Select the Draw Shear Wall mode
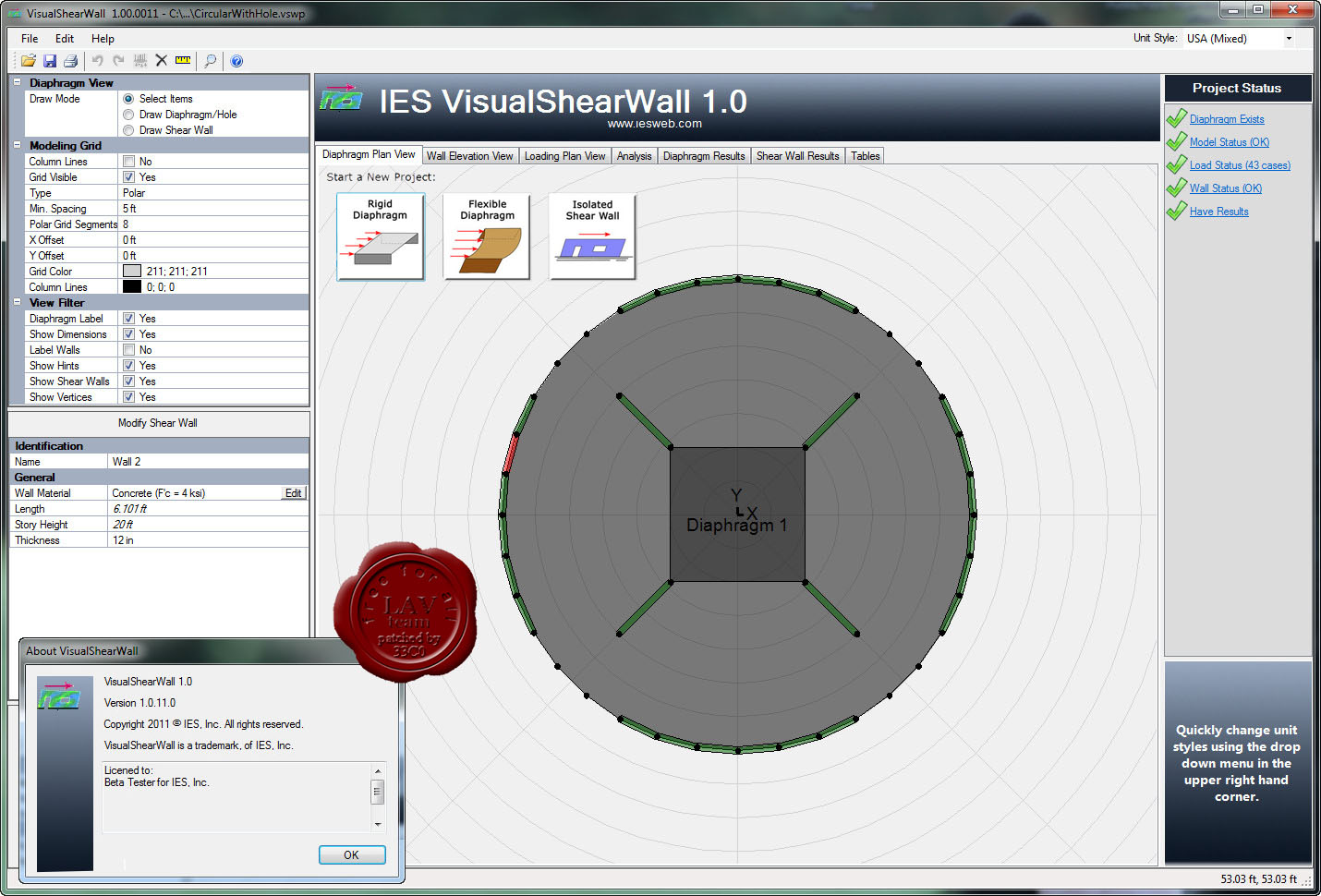The height and width of the screenshot is (896, 1321). pyautogui.click(x=128, y=130)
